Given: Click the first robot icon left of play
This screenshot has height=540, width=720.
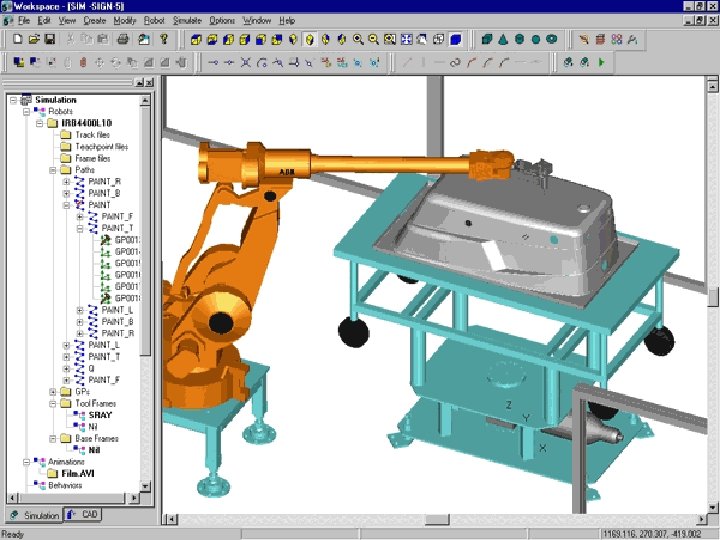Looking at the screenshot, I should coord(568,62).
